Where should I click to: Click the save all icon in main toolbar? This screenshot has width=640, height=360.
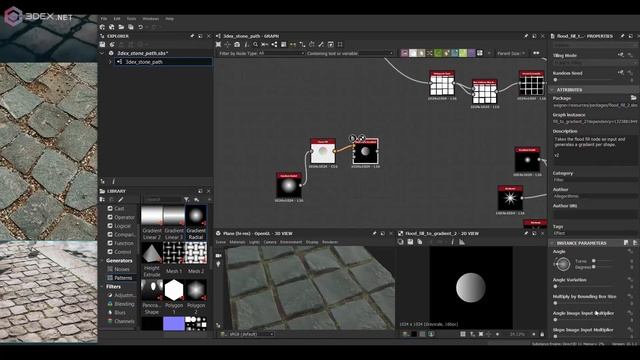pos(131,27)
